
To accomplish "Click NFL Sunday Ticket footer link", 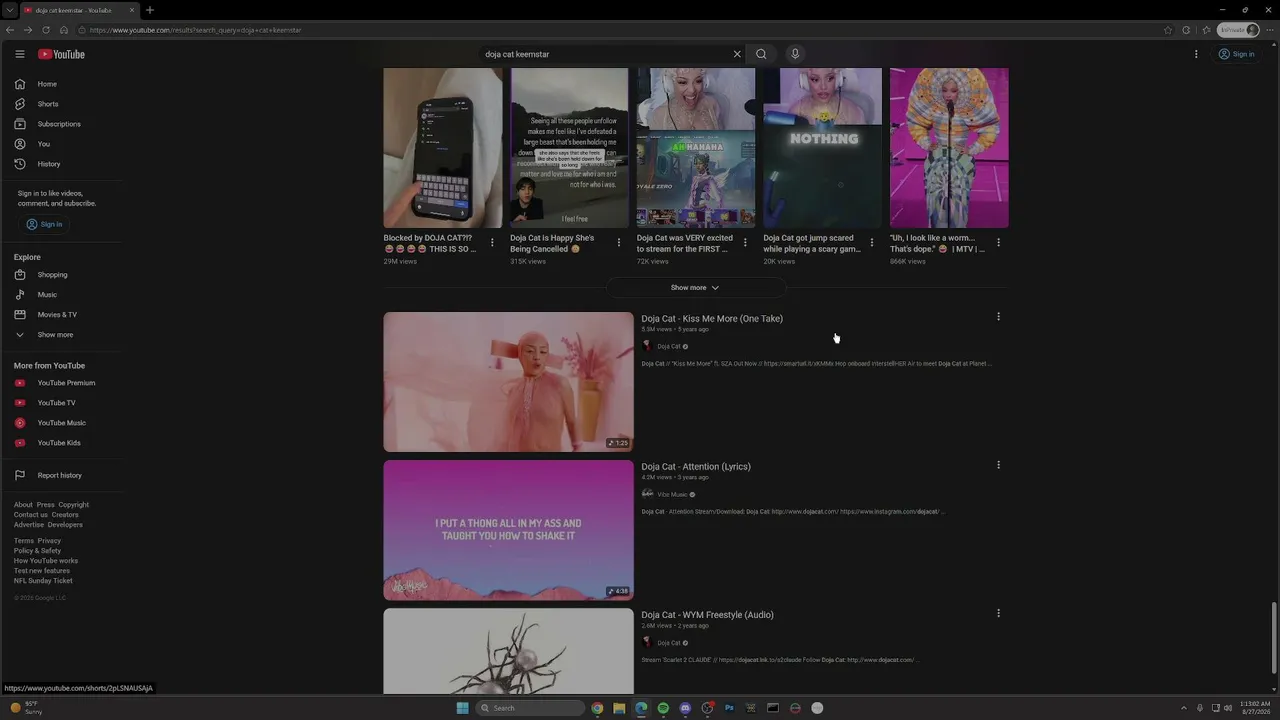I will pyautogui.click(x=43, y=581).
